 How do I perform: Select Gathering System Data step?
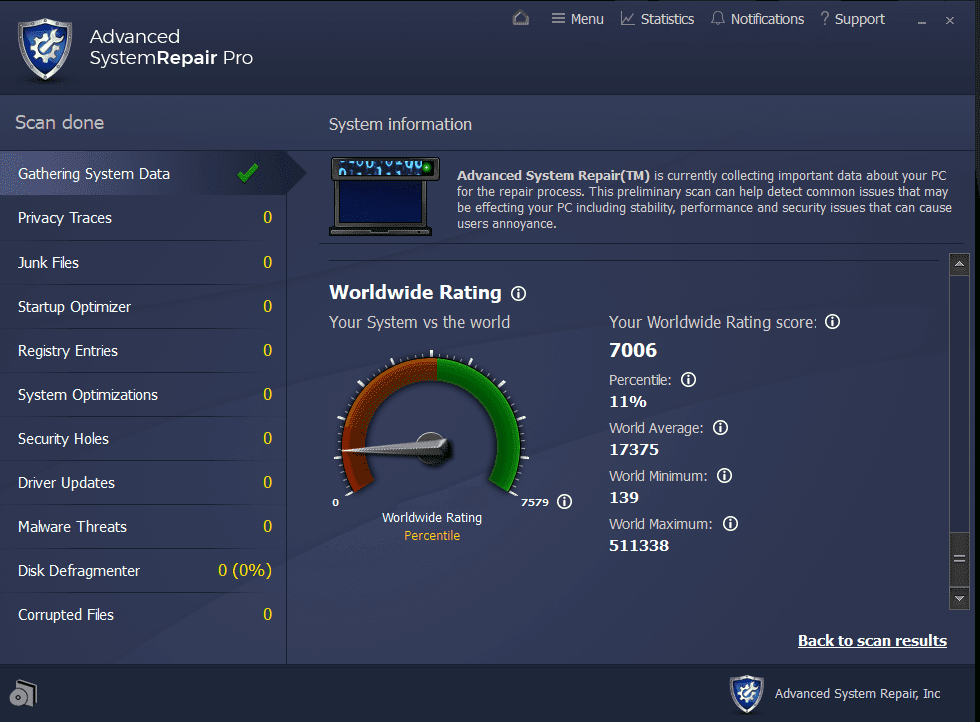[x=144, y=174]
